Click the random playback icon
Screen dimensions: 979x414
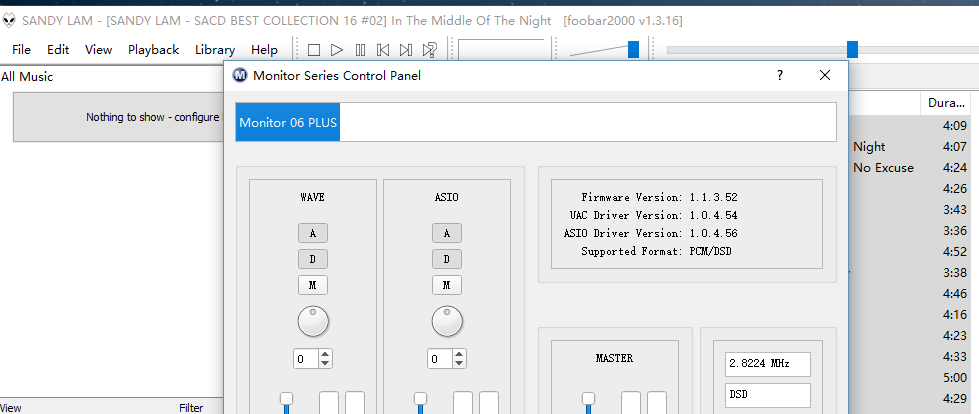[x=429, y=49]
